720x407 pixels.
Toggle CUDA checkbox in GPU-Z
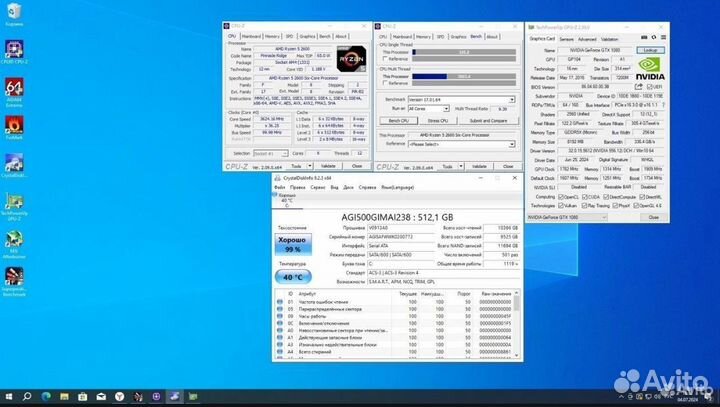[585, 197]
